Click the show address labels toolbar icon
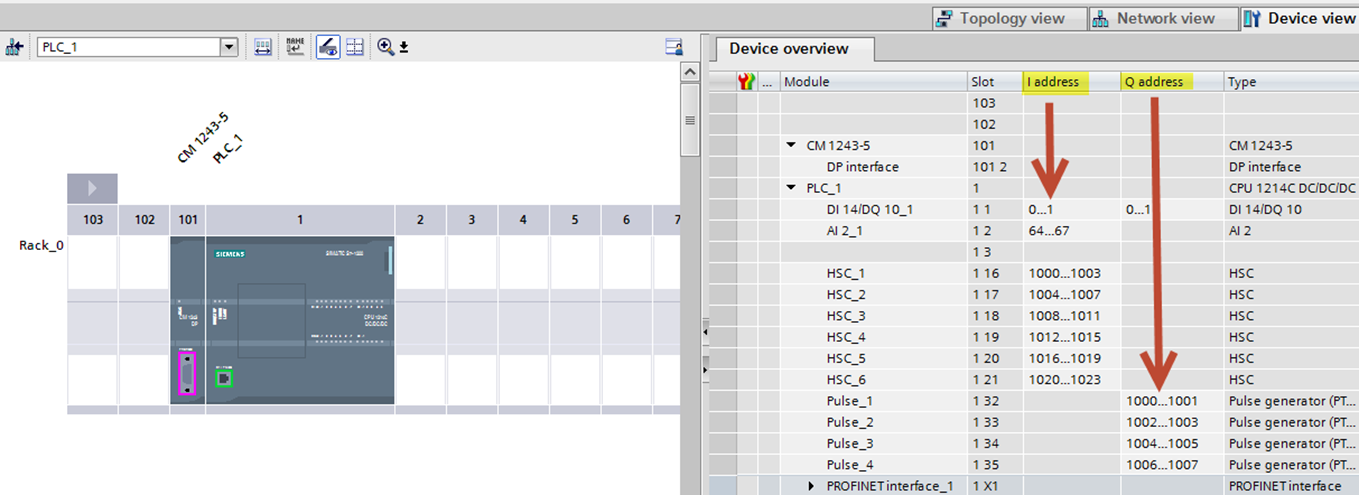Viewport: 1359px width, 495px height. pyautogui.click(x=263, y=47)
